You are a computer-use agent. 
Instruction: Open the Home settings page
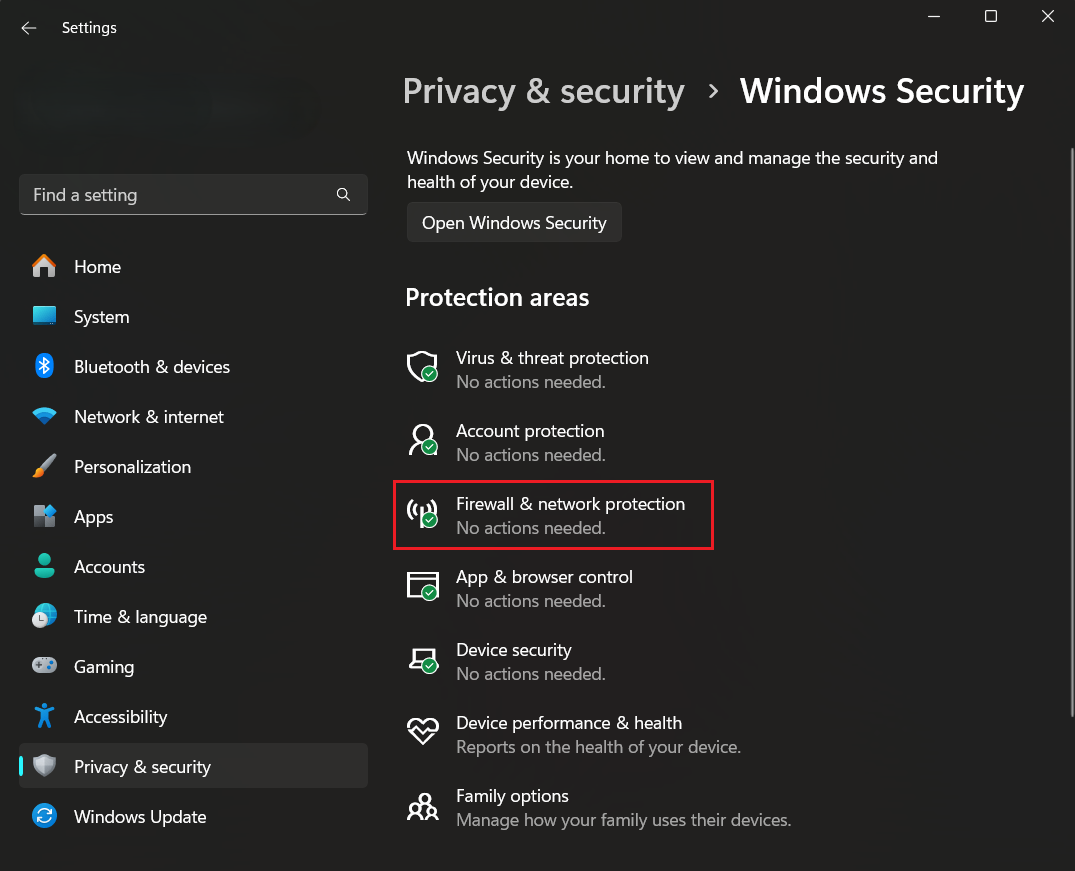pyautogui.click(x=97, y=267)
